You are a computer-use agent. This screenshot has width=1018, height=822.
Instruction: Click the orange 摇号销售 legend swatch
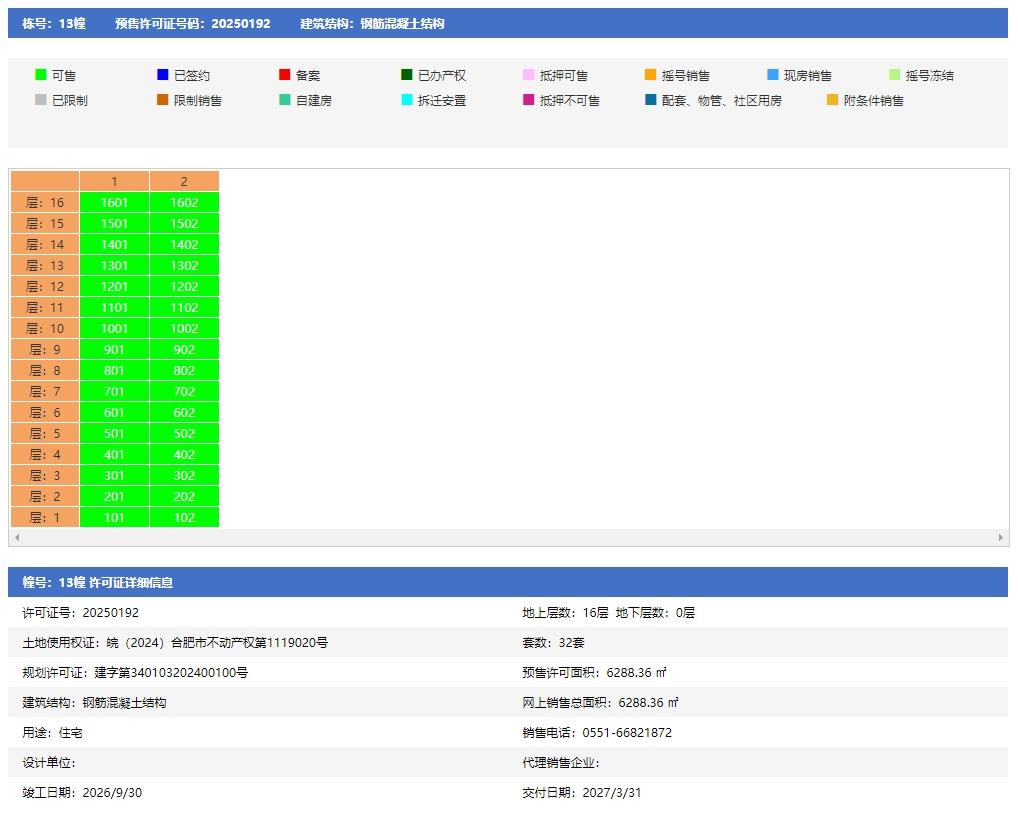click(x=651, y=75)
